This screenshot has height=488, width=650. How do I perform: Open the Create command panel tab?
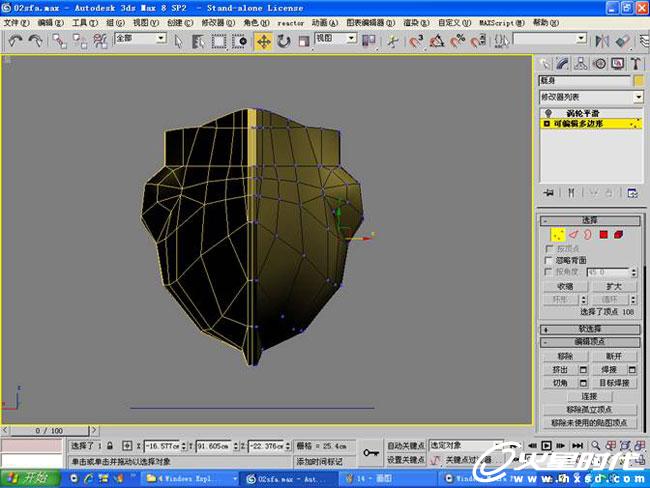[x=544, y=64]
